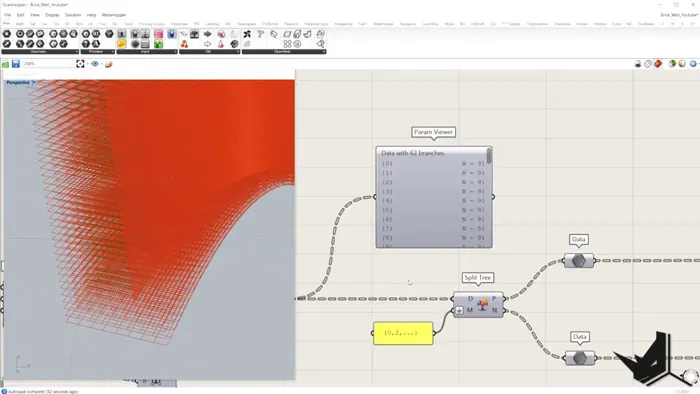Select the outlined white arrow icon
This screenshot has height=394, width=700.
(208, 44)
